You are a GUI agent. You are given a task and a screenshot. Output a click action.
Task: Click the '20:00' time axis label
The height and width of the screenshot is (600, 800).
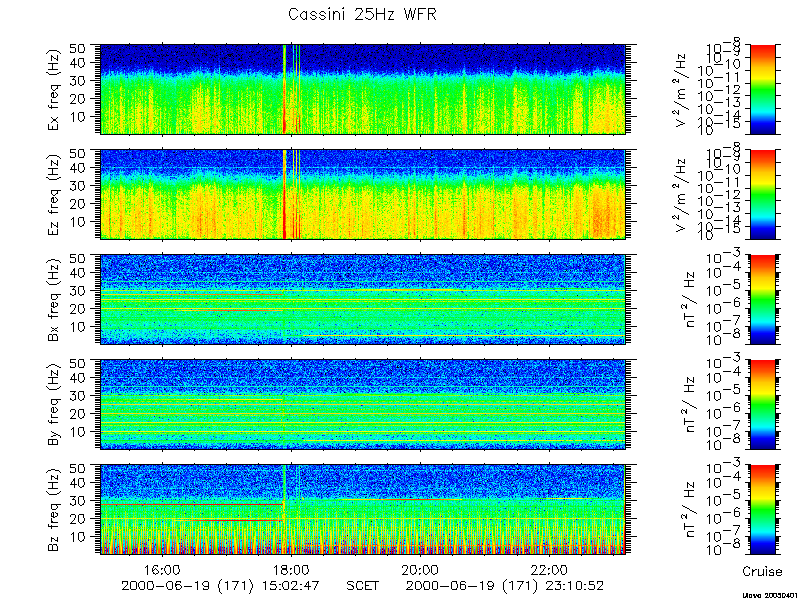pos(420,570)
